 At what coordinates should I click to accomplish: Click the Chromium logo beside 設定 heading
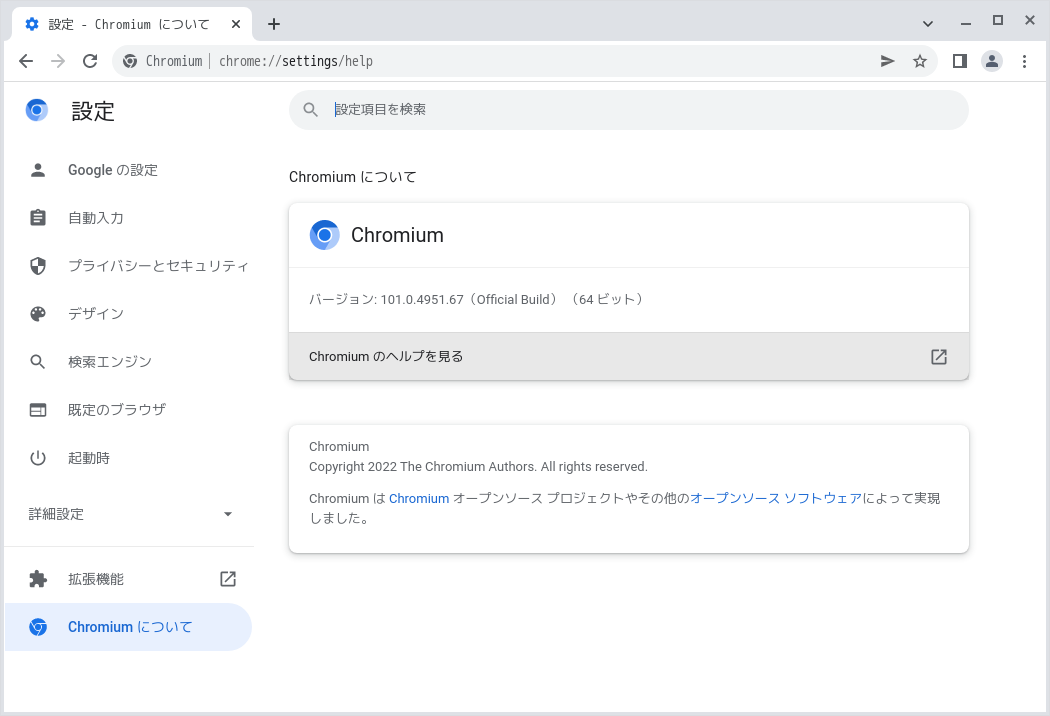(x=37, y=110)
